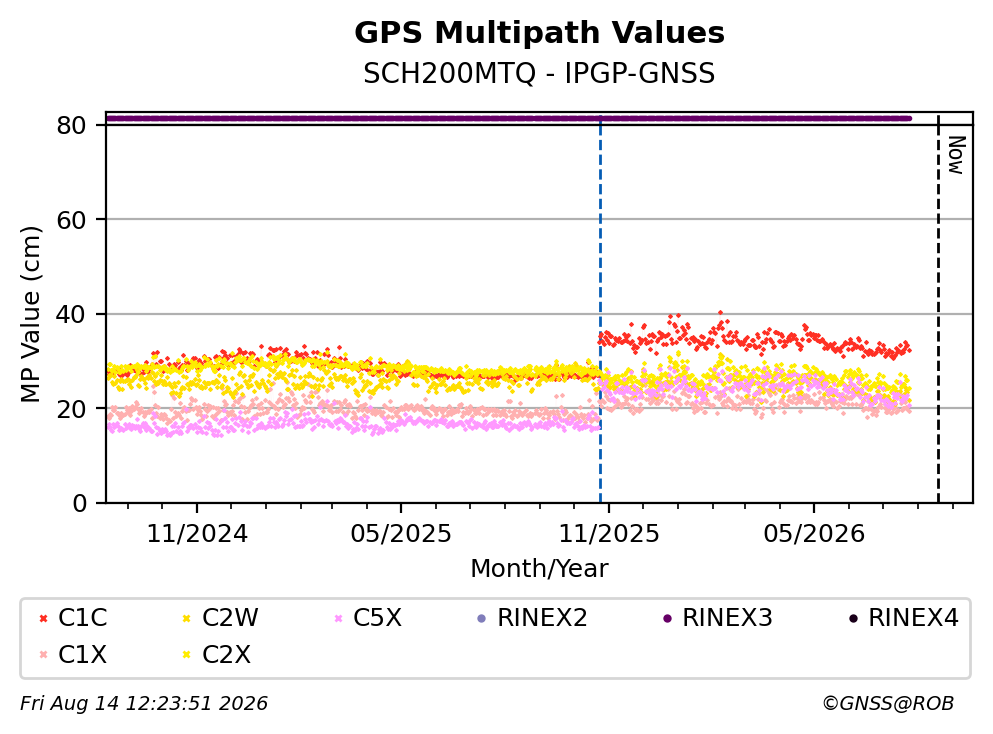This screenshot has height=734, width=993.
Task: Click the 05/2026 x-axis tick label
Action: tap(814, 534)
